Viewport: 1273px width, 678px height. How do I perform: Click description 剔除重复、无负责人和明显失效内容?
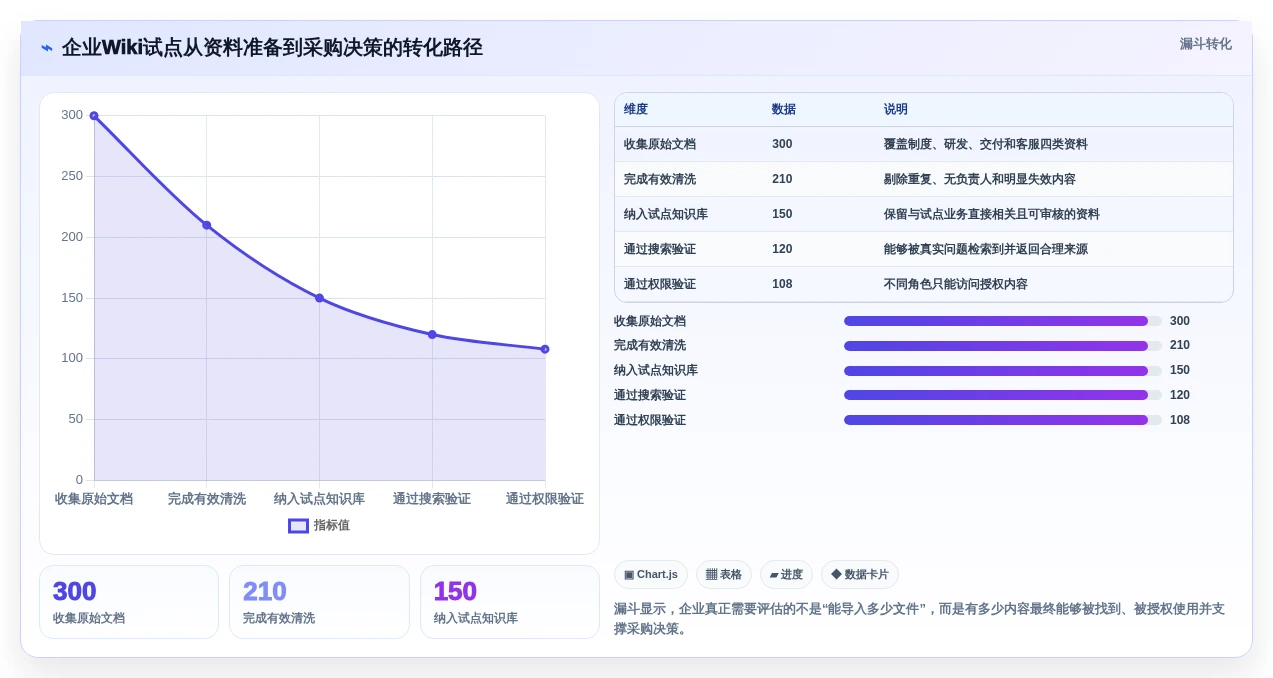click(980, 179)
